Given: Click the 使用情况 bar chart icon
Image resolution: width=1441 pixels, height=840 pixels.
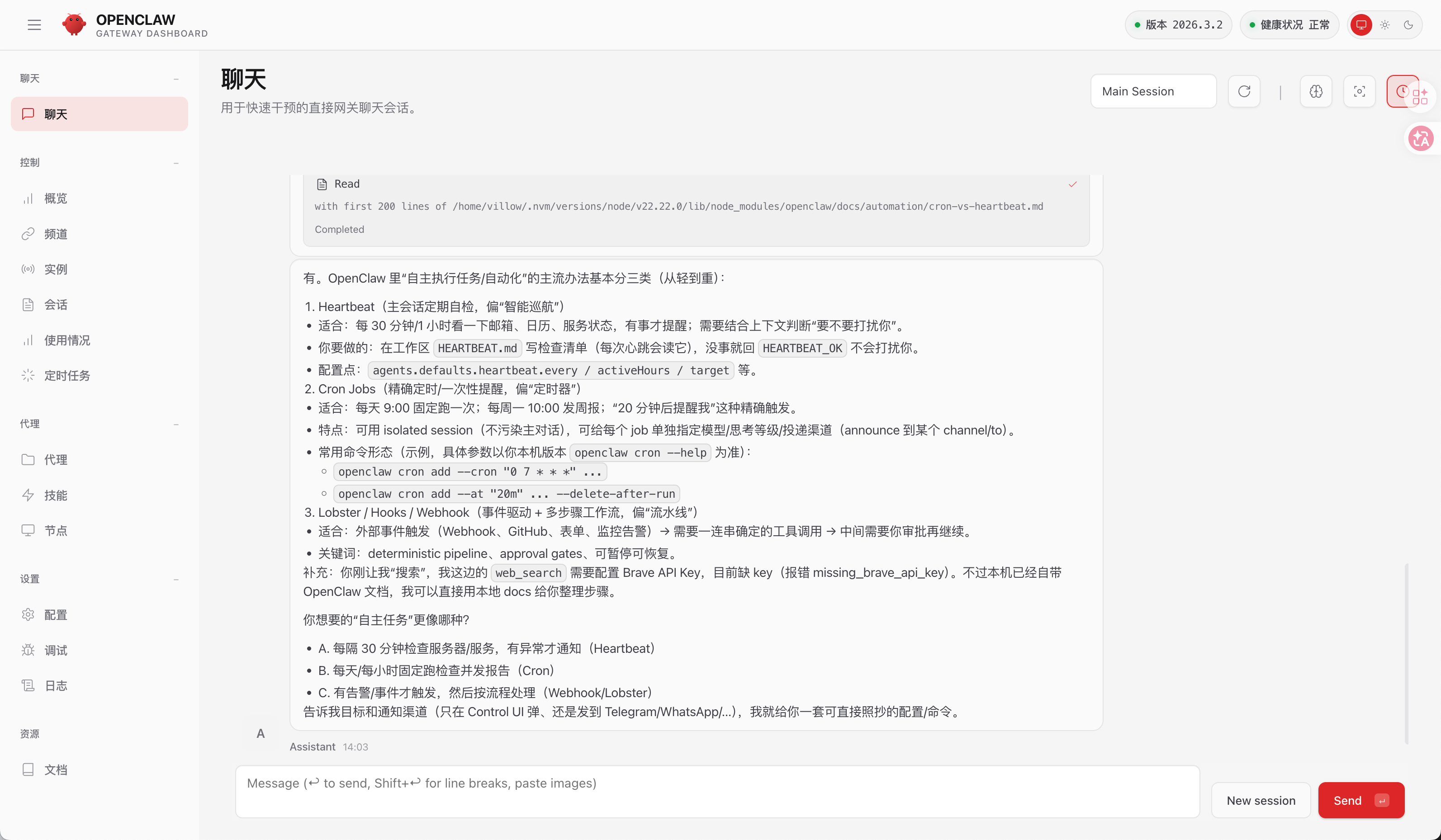Looking at the screenshot, I should click(28, 340).
